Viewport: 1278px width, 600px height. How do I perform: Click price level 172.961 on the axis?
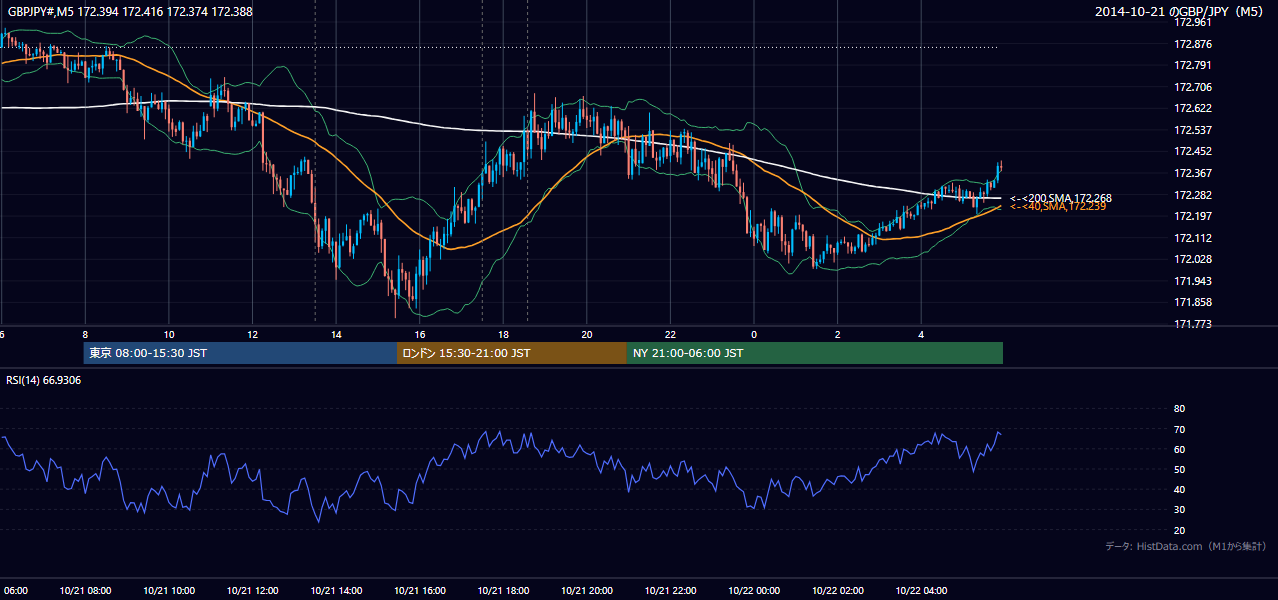coord(1193,22)
